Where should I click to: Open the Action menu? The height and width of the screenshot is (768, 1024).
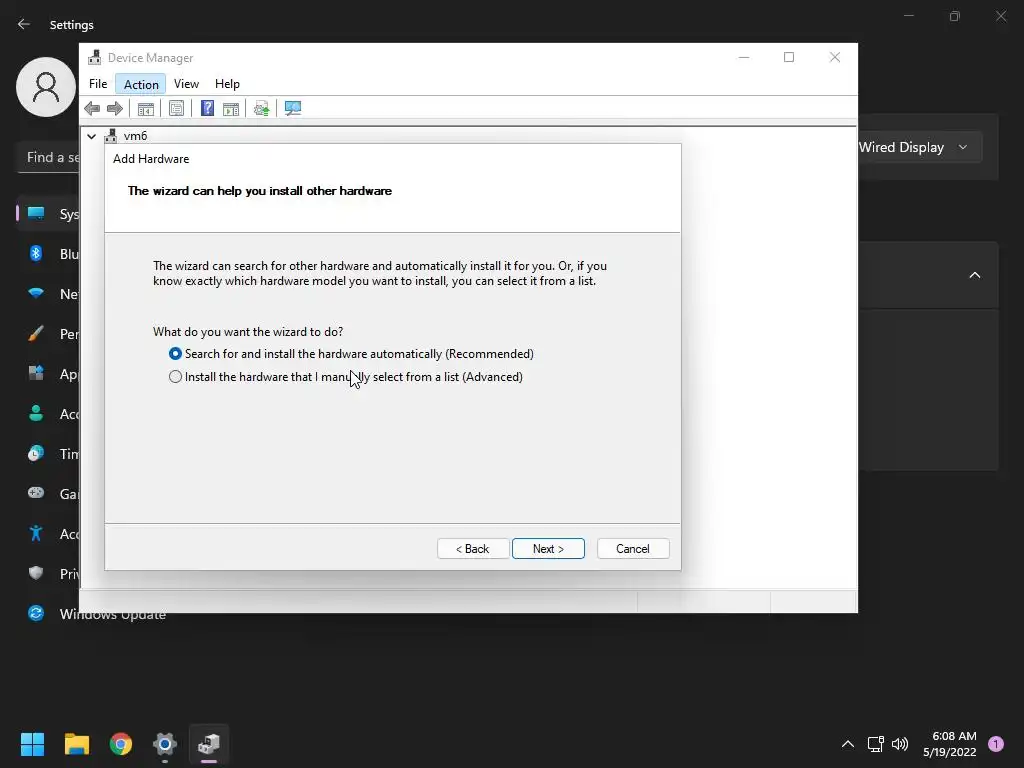coord(141,84)
